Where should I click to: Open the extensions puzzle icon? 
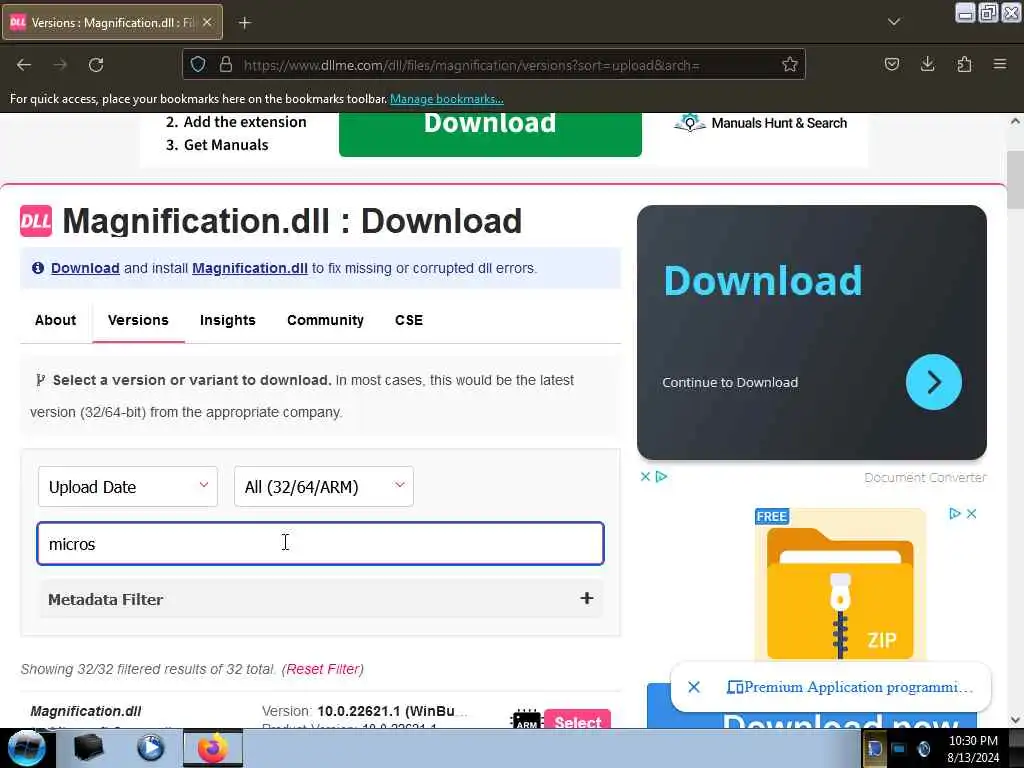[x=964, y=64]
